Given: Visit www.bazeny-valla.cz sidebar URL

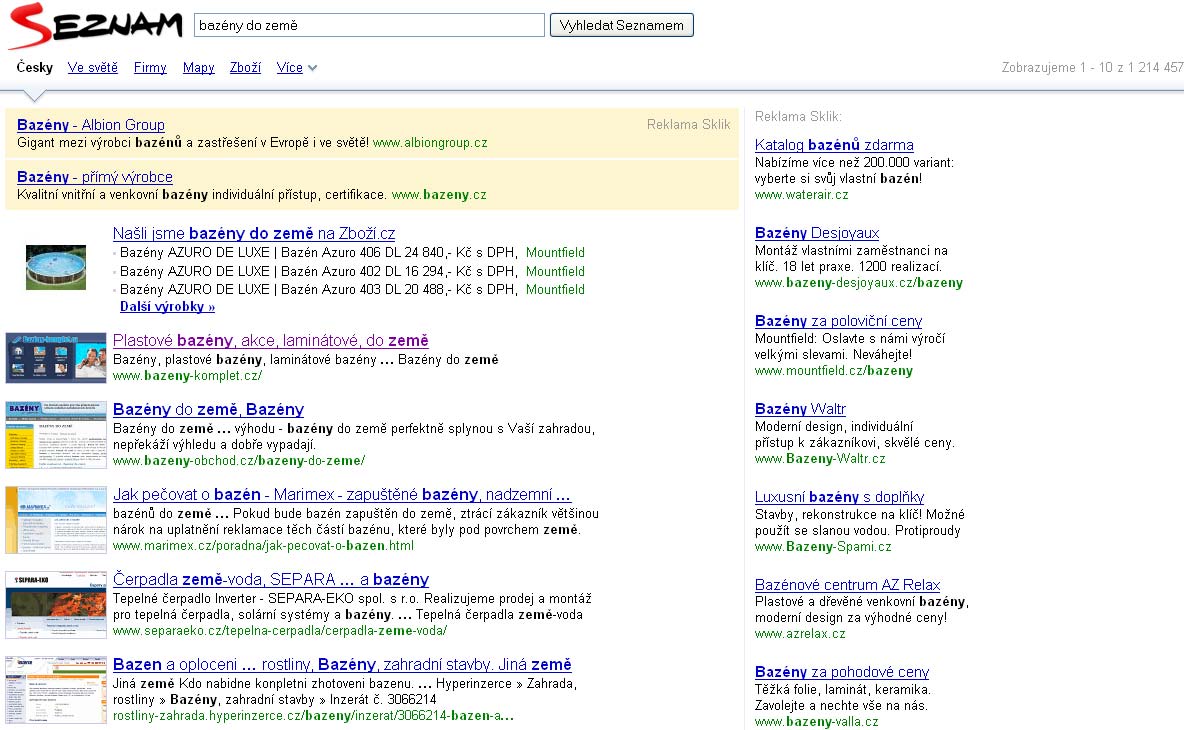Looking at the screenshot, I should pyautogui.click(x=817, y=722).
